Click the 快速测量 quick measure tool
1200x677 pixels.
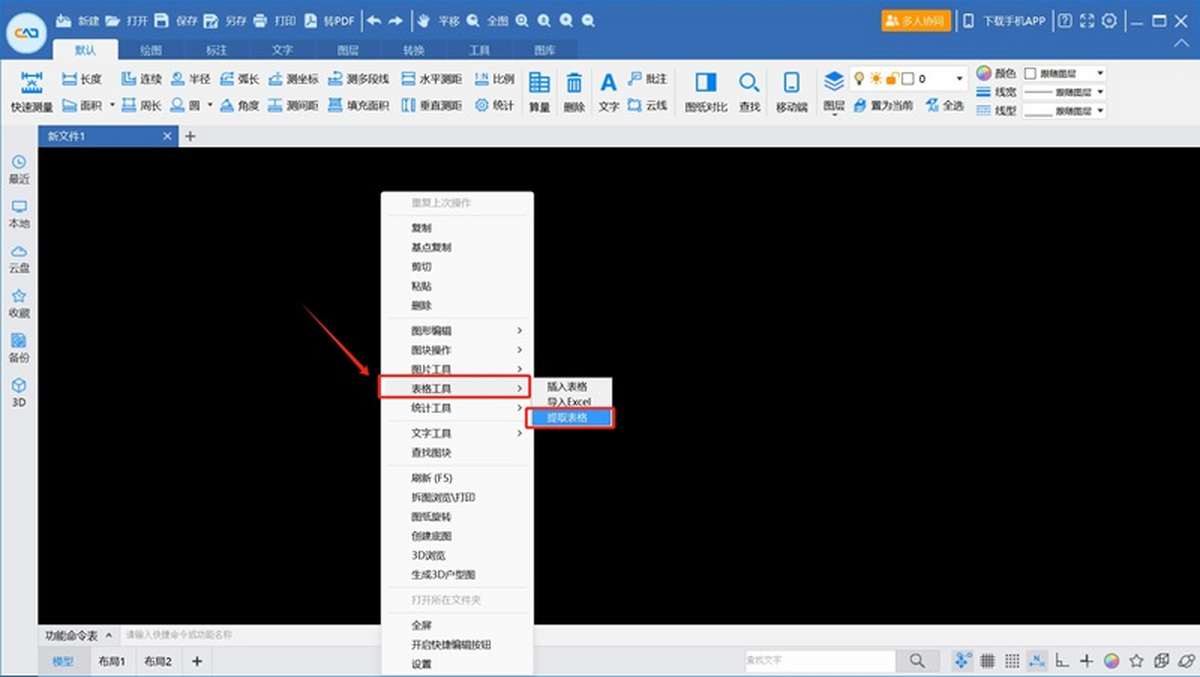coord(32,91)
